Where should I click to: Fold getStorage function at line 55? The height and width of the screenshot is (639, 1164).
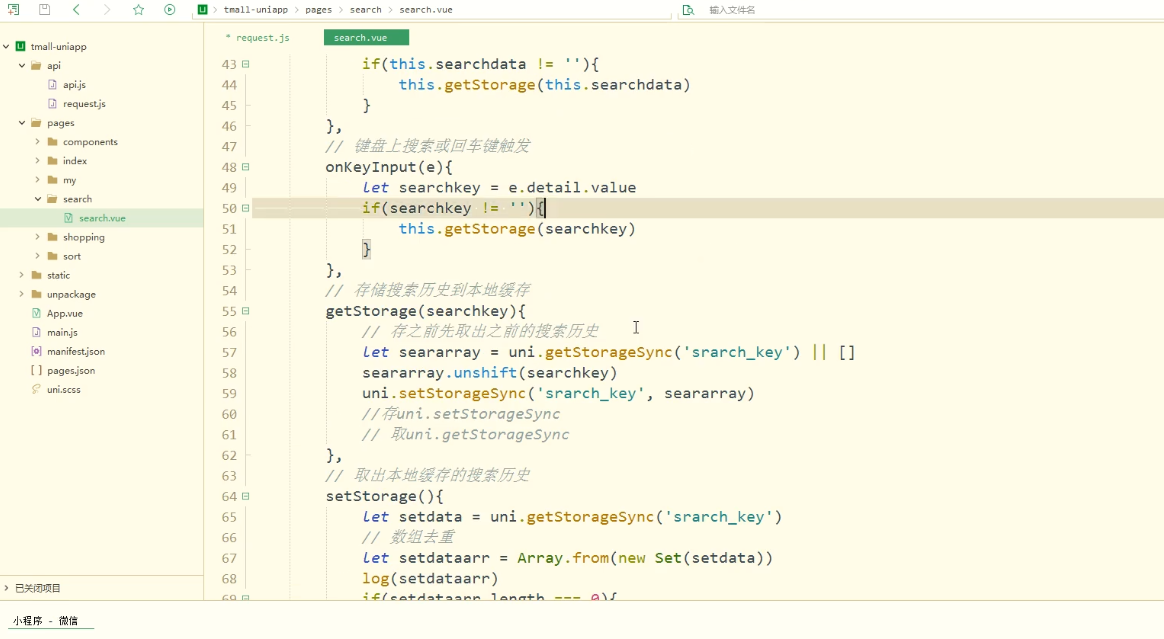click(x=246, y=311)
